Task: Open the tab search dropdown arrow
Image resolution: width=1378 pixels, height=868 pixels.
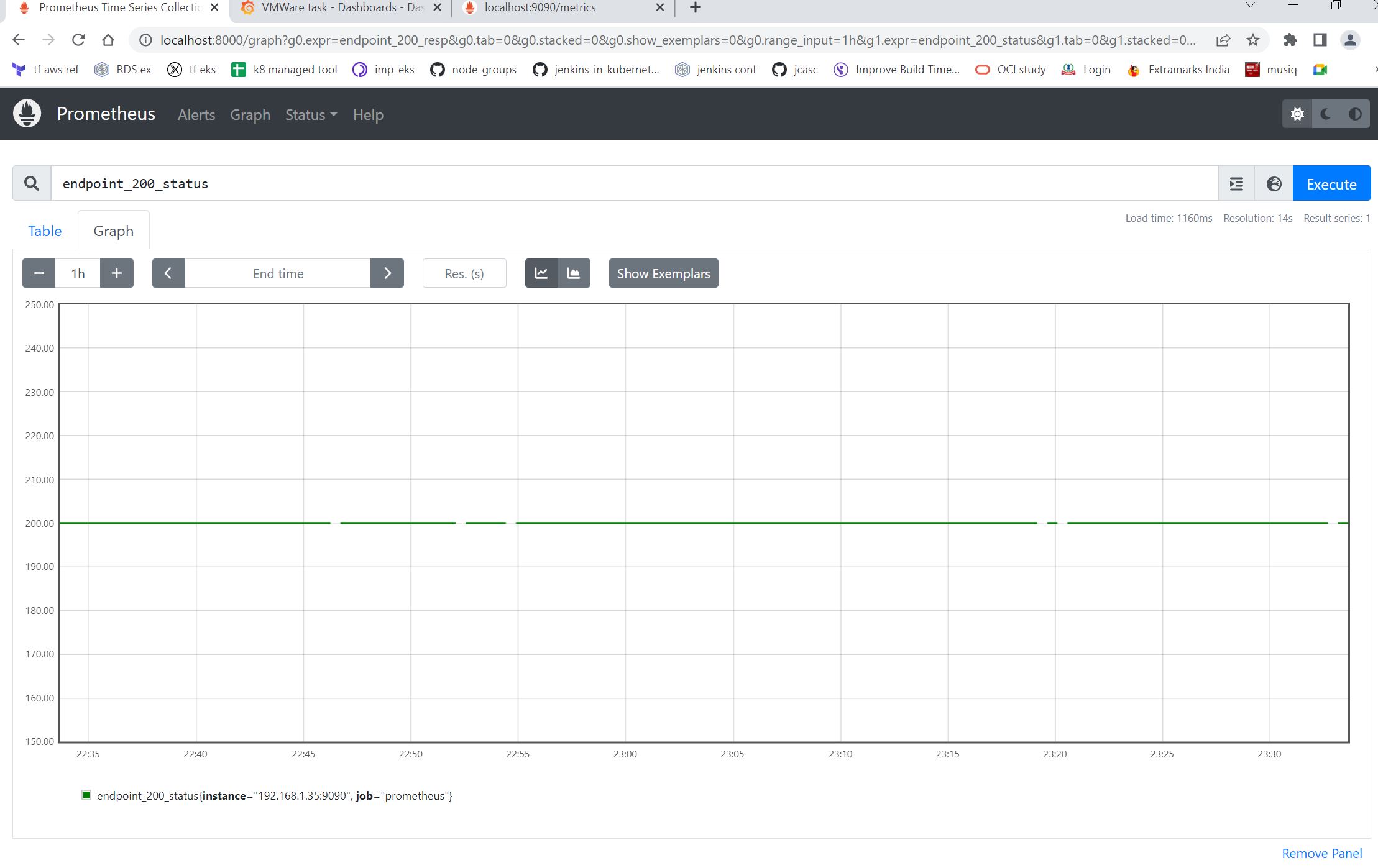Action: pyautogui.click(x=1251, y=6)
